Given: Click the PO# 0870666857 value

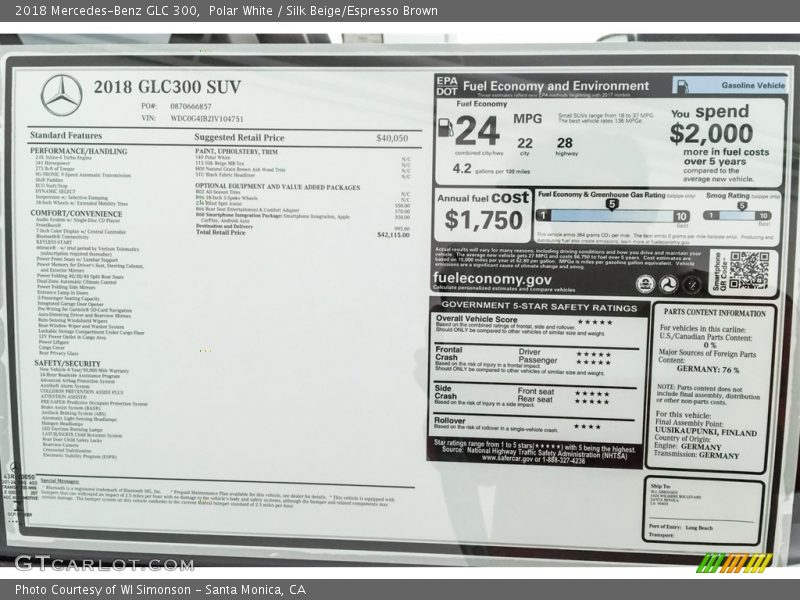Looking at the screenshot, I should (190, 106).
